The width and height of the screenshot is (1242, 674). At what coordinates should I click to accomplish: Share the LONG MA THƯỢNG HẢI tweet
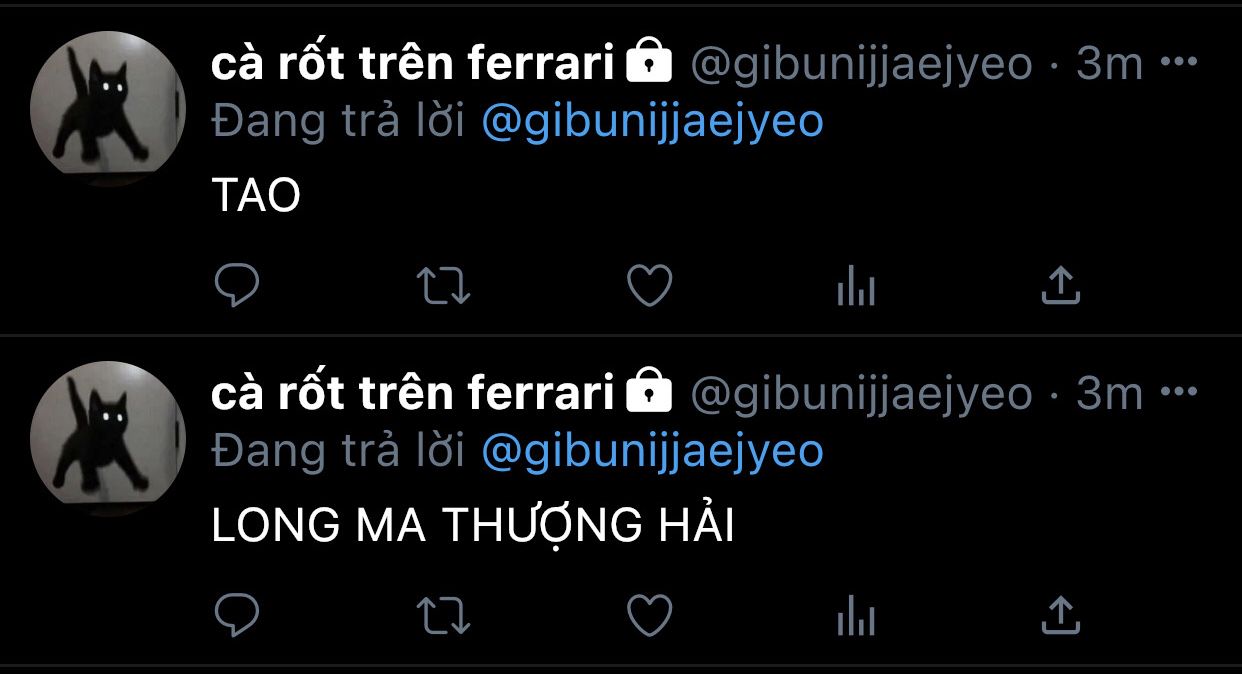point(1061,615)
